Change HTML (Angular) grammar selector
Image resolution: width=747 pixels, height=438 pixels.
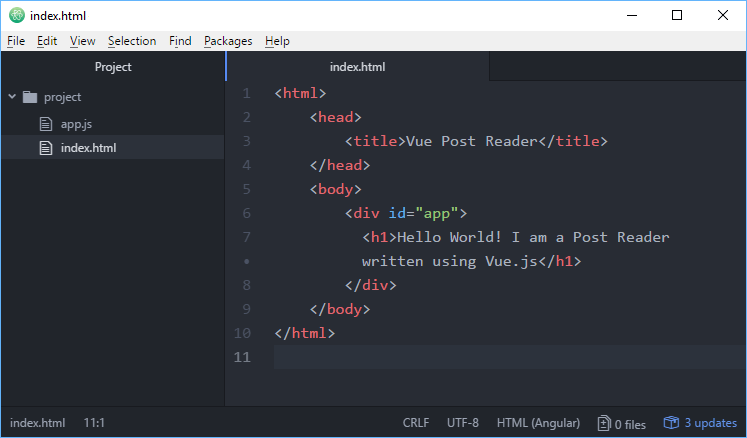coord(538,423)
